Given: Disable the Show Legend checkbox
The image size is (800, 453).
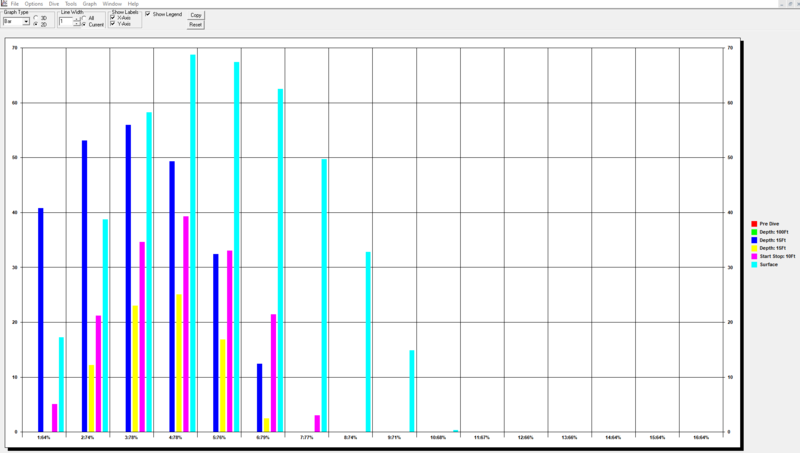Looking at the screenshot, I should click(148, 14).
